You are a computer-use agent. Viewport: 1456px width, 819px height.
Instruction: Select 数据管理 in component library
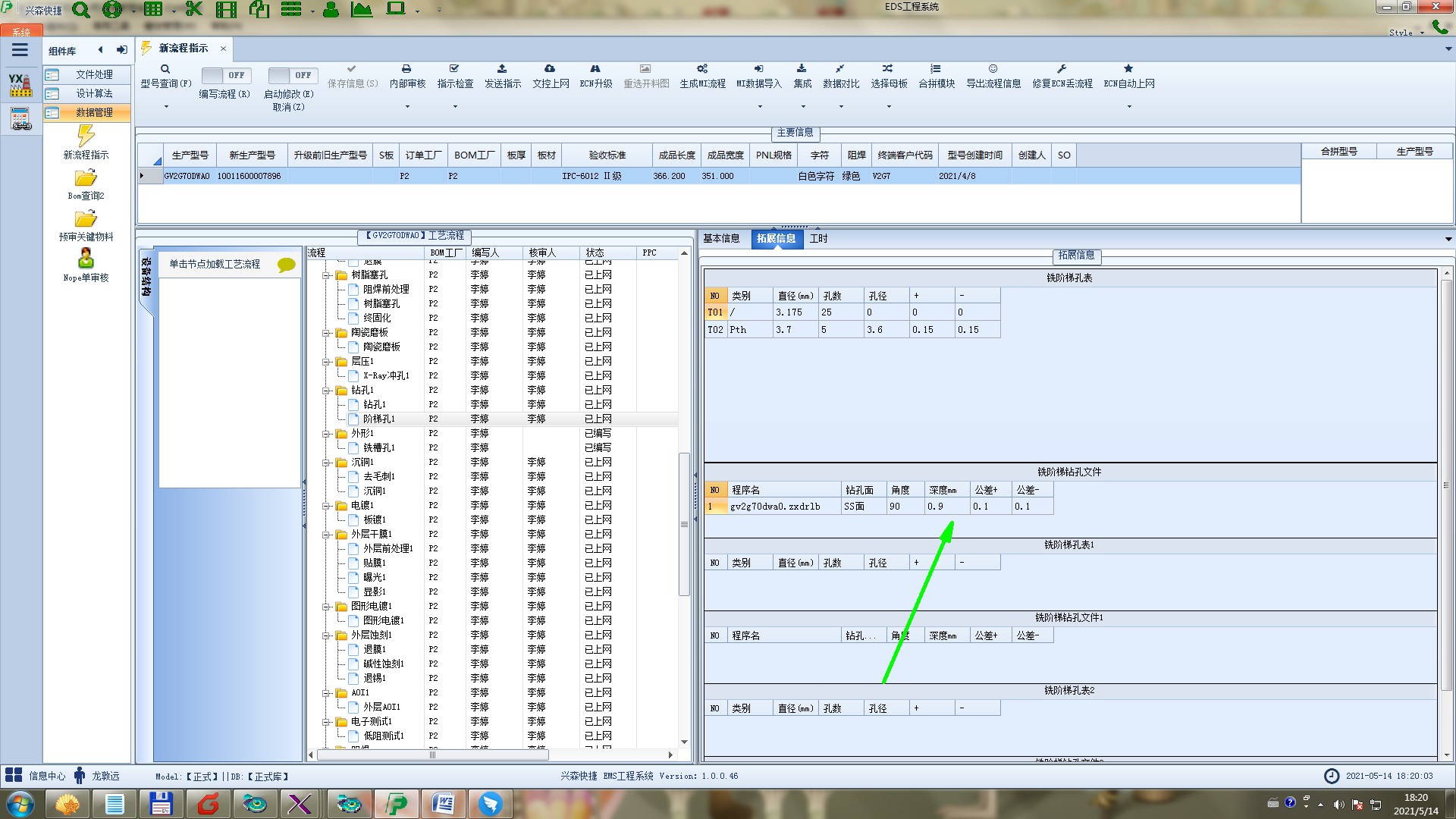click(94, 112)
